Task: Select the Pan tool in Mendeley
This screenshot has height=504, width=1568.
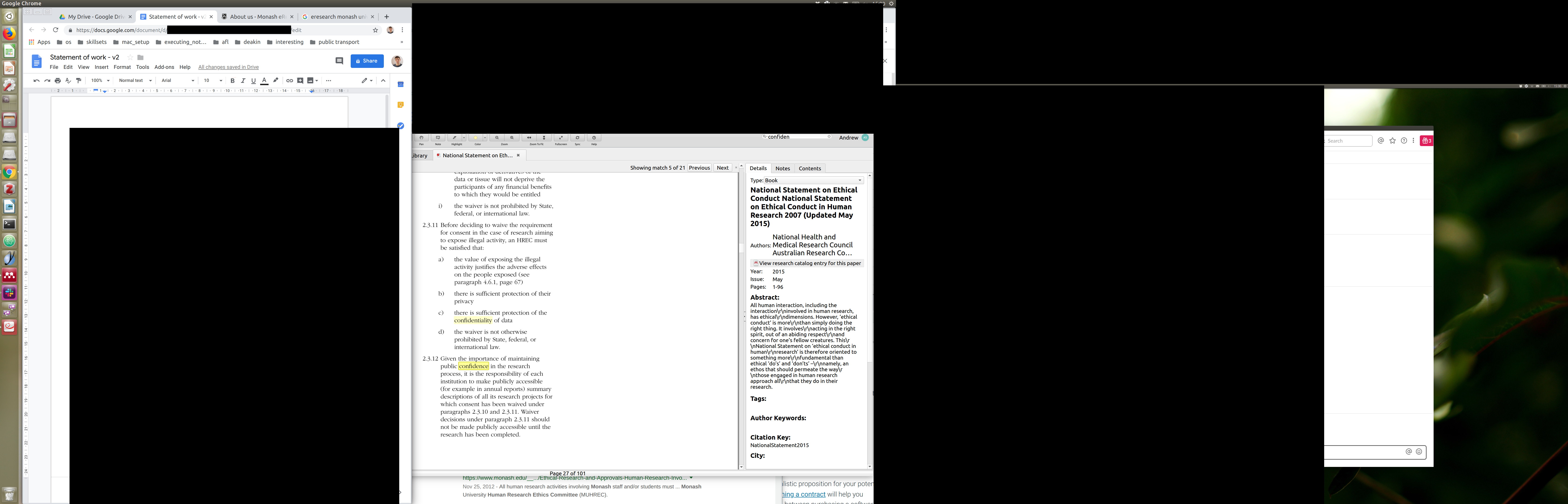Action: click(x=421, y=138)
